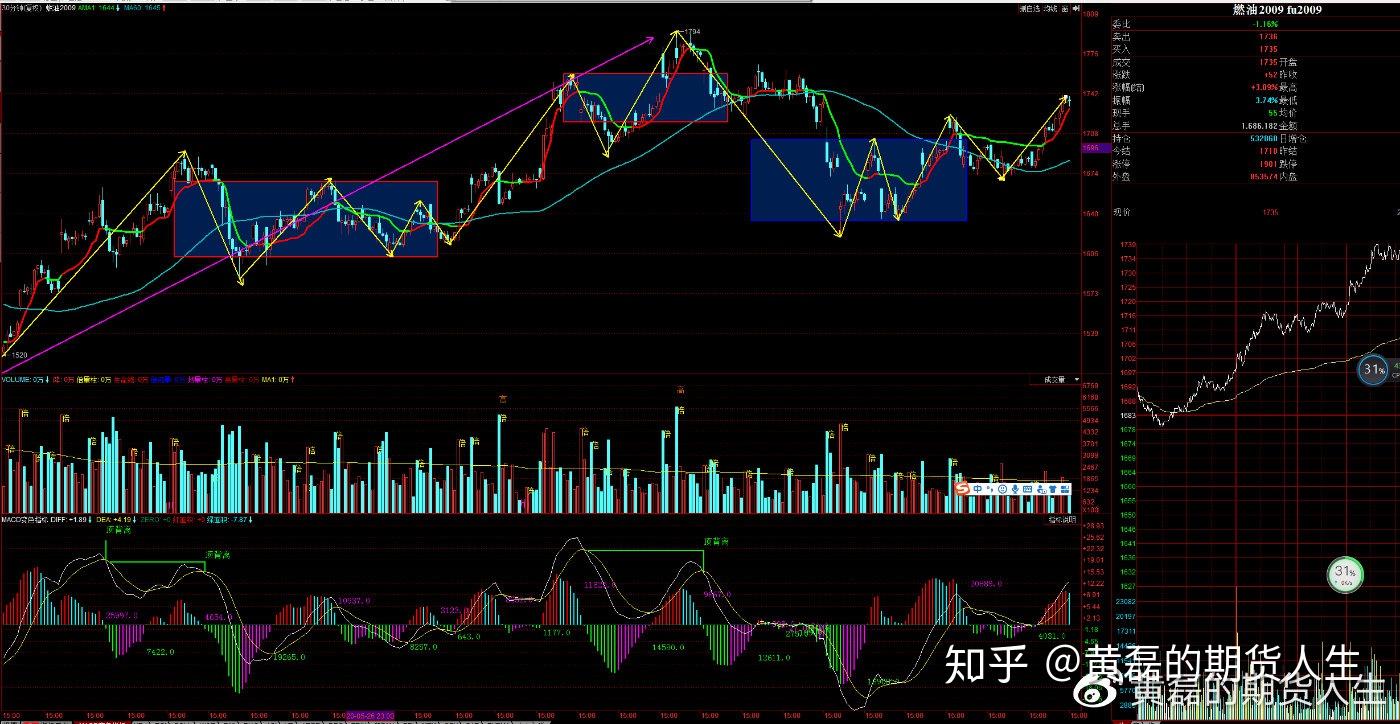Click the 涨停 price 1901
This screenshot has height=724, width=1400.
[1269, 165]
